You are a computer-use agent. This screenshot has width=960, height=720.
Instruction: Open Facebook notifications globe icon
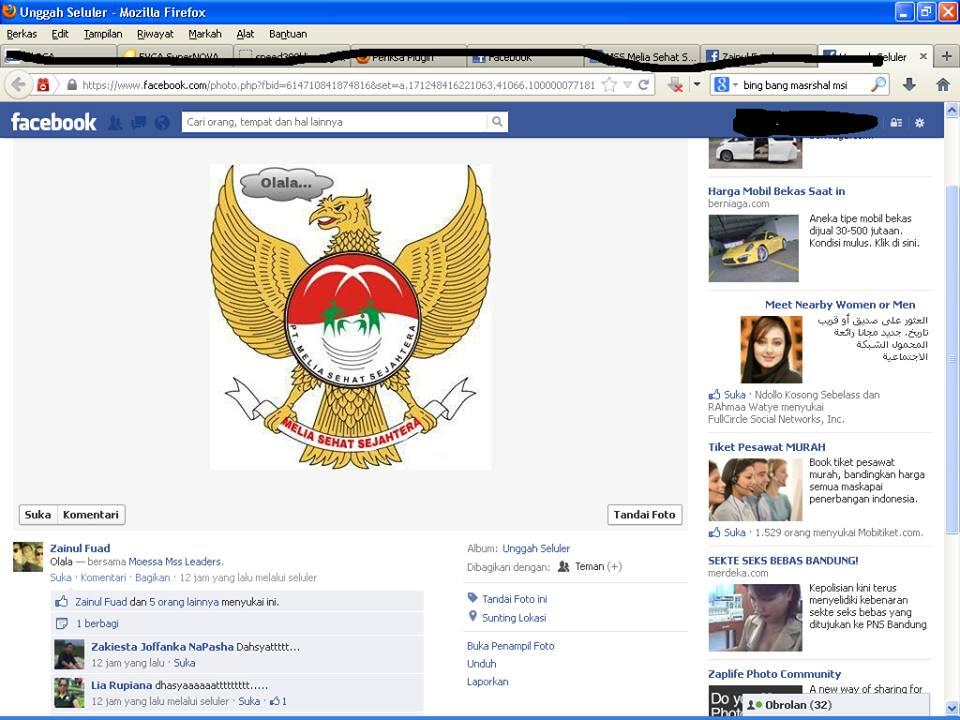[x=162, y=122]
